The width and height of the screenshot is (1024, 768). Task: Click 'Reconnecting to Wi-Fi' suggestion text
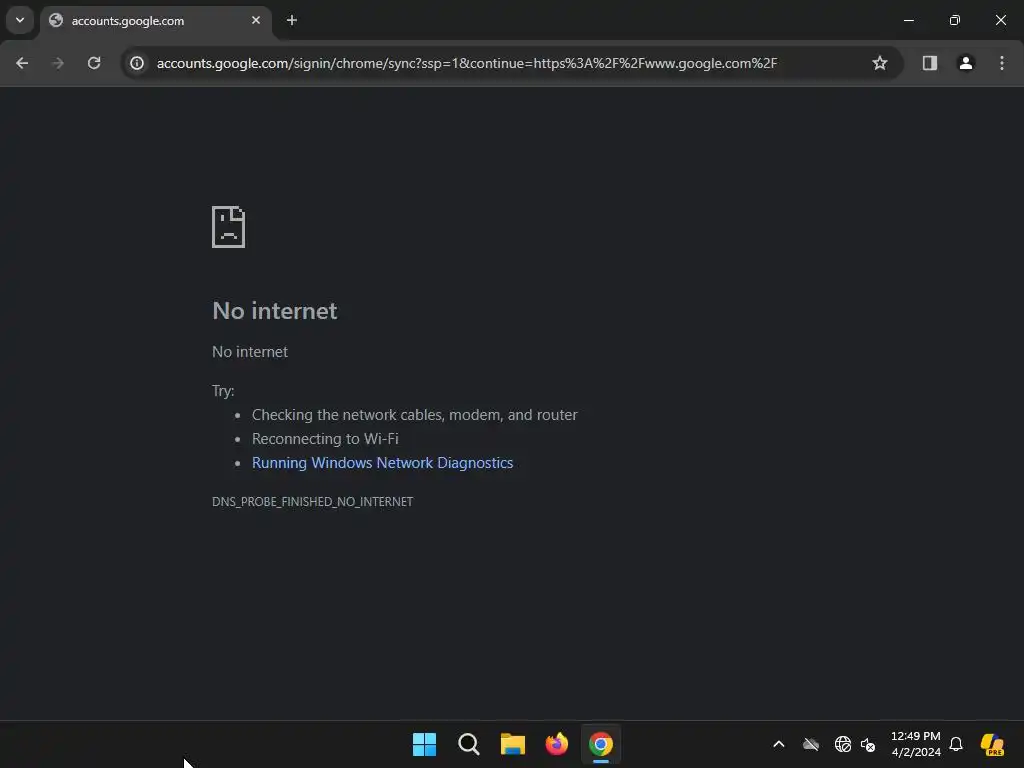coord(325,439)
